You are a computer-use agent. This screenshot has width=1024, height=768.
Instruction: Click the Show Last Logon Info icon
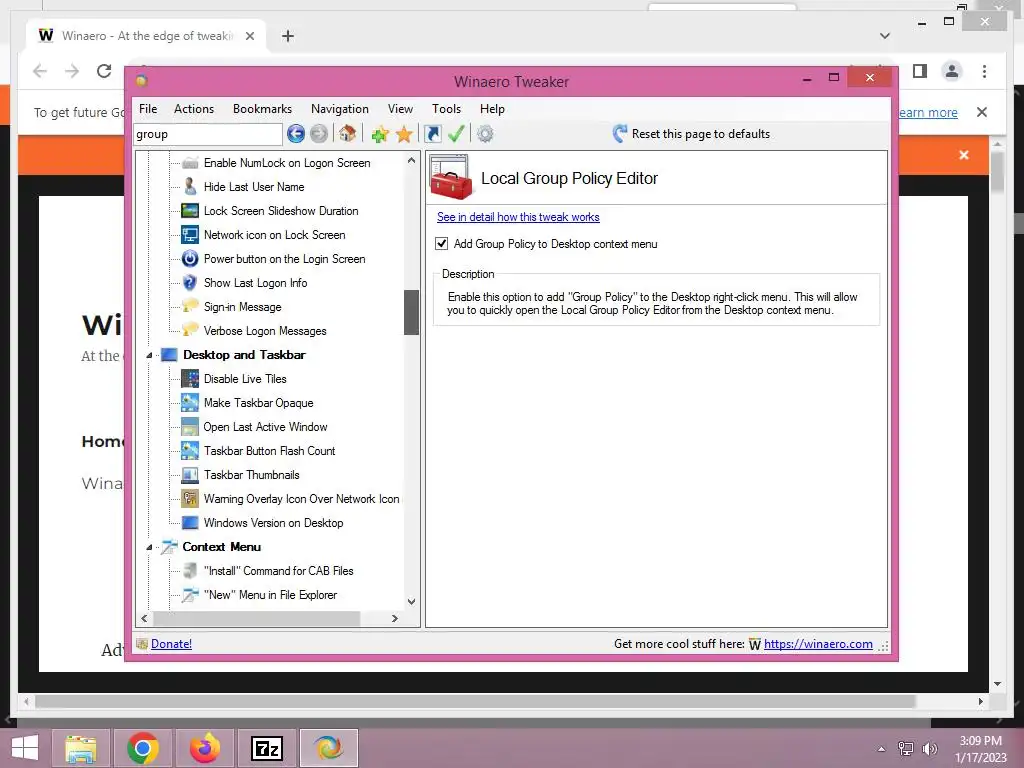(190, 283)
